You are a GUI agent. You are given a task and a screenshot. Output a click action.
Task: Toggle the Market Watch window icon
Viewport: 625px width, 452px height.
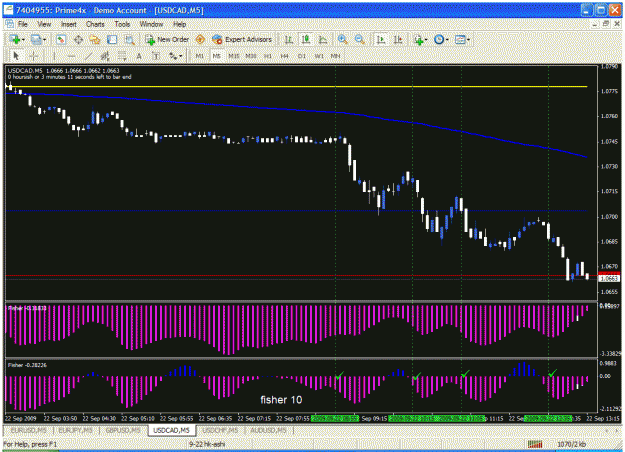pos(61,39)
